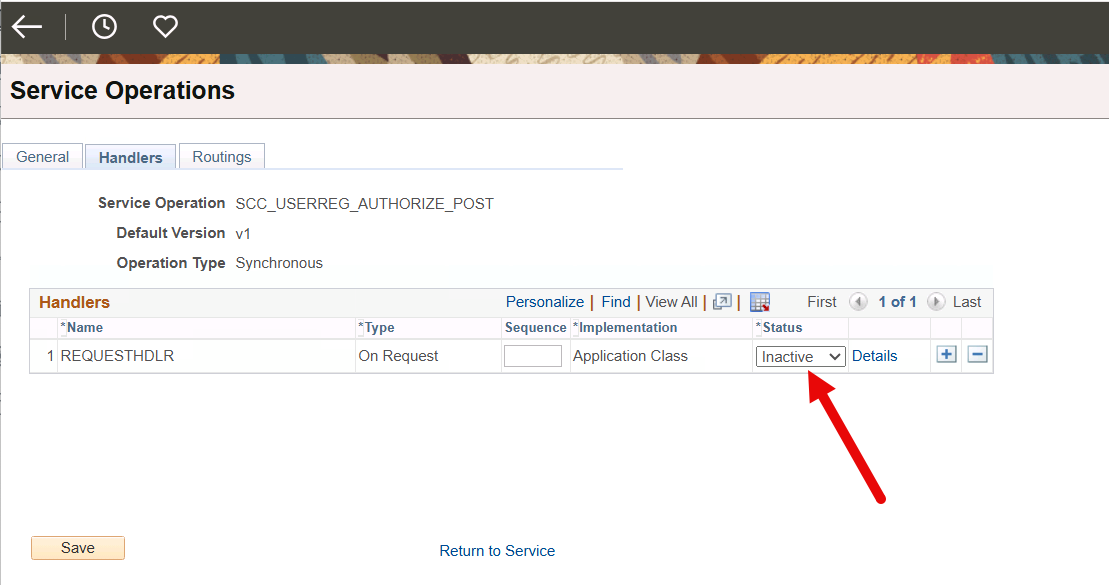Click the Find link in Handlers grid
1109x585 pixels.
(616, 302)
